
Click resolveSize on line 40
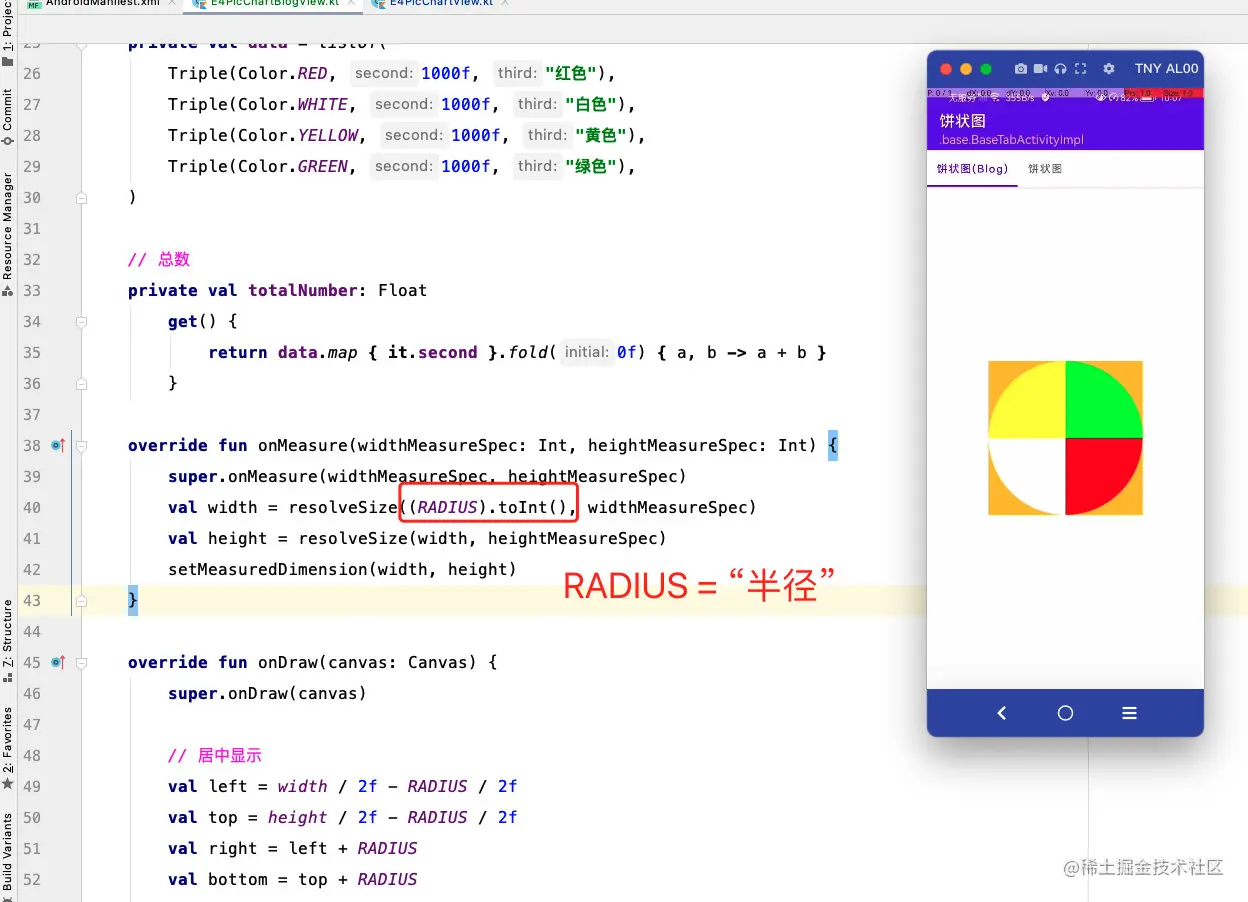click(343, 508)
